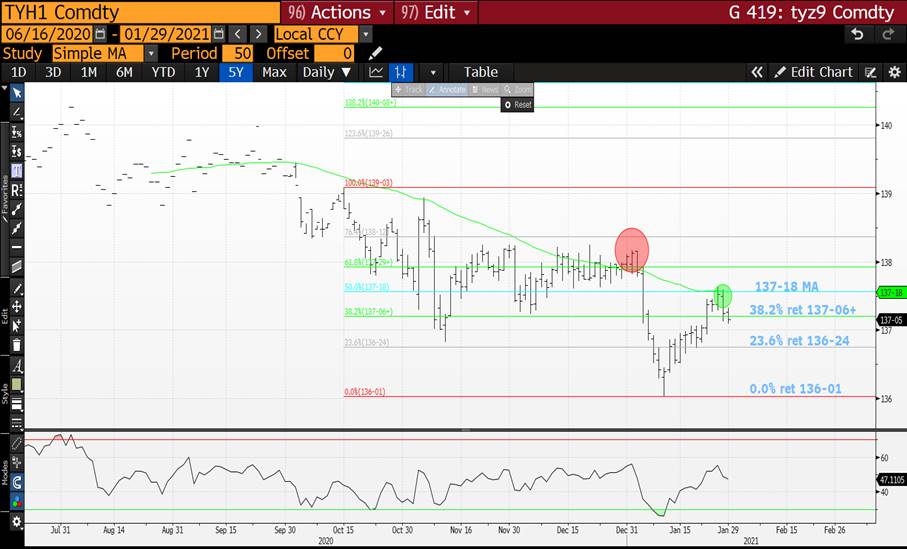
Task: Edit the start date field 06/16/2020
Action: coord(47,34)
